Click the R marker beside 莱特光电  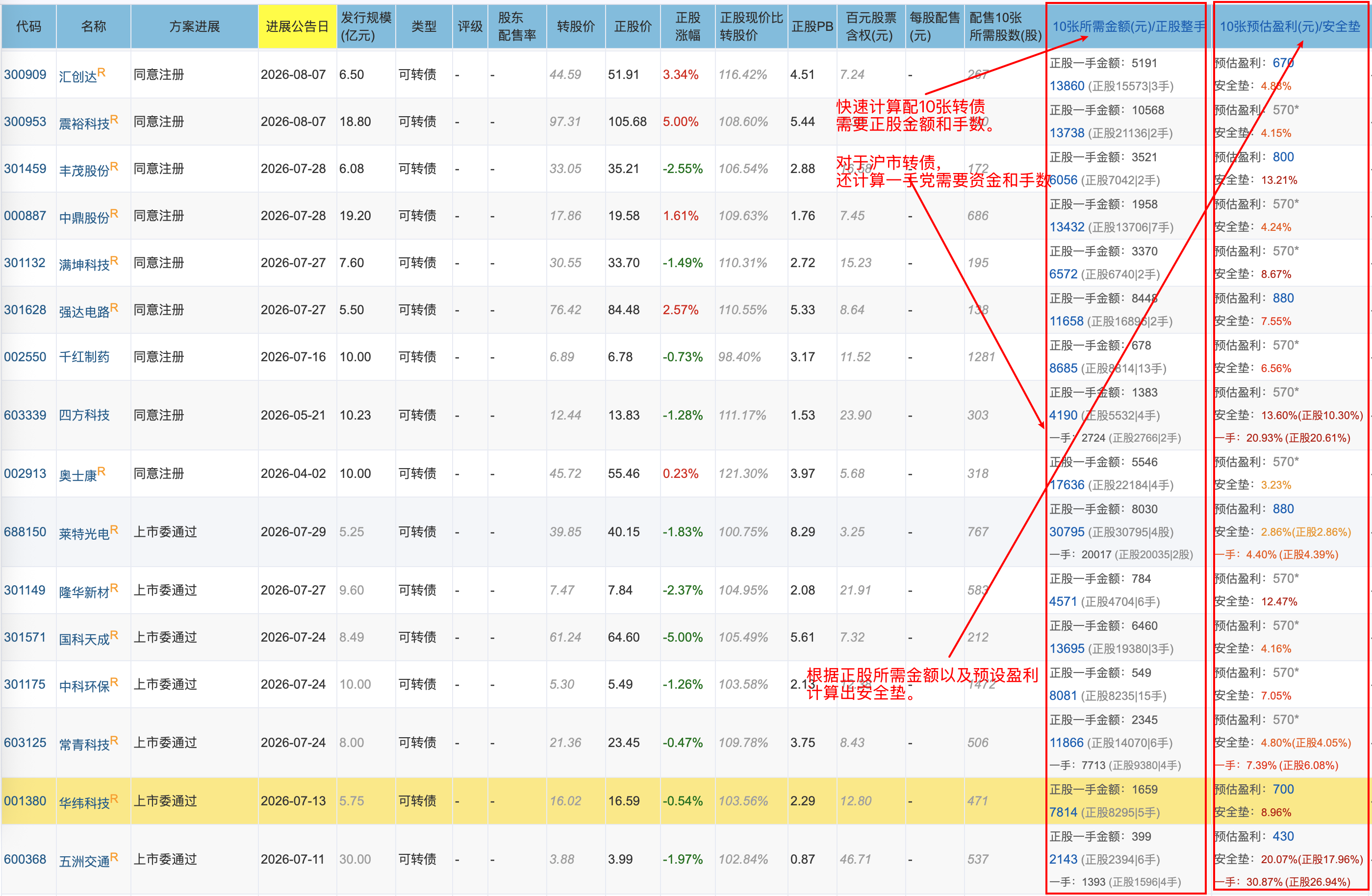114,529
